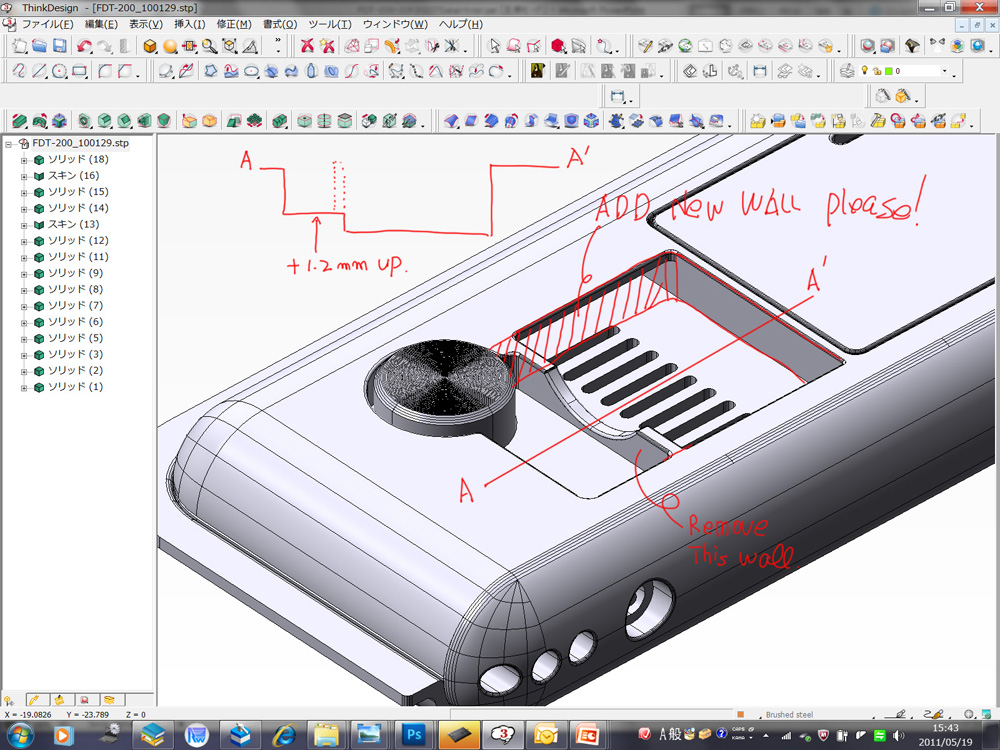The width and height of the screenshot is (1000, 750).
Task: Click the Undo arrow icon
Action: [x=84, y=46]
